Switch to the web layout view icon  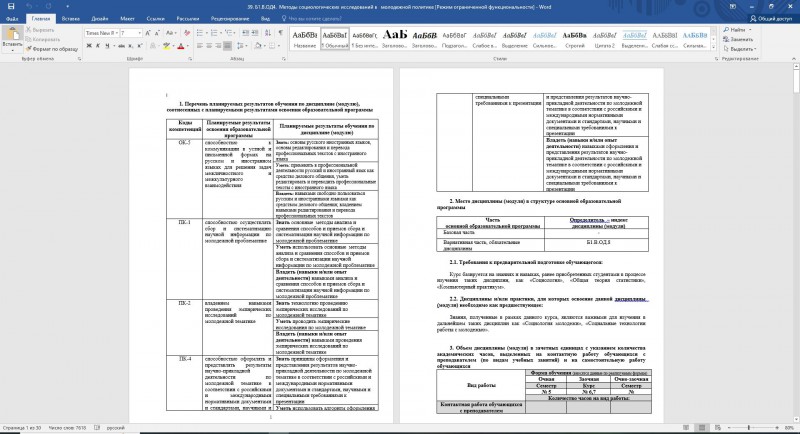point(718,427)
